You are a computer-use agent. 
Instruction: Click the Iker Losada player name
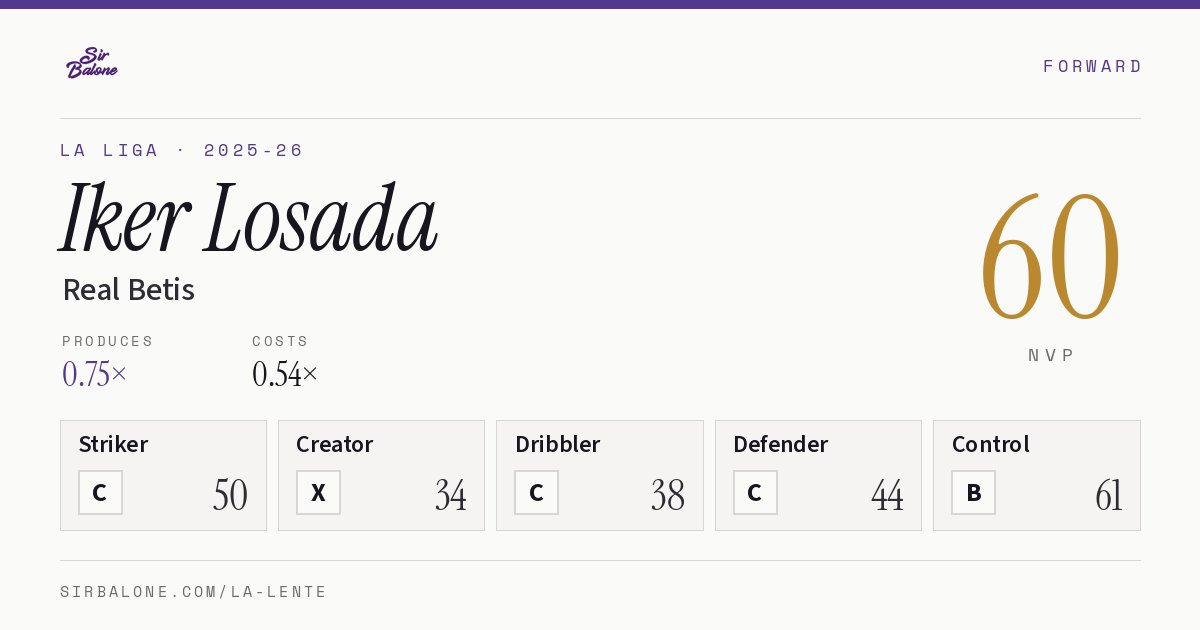click(248, 219)
